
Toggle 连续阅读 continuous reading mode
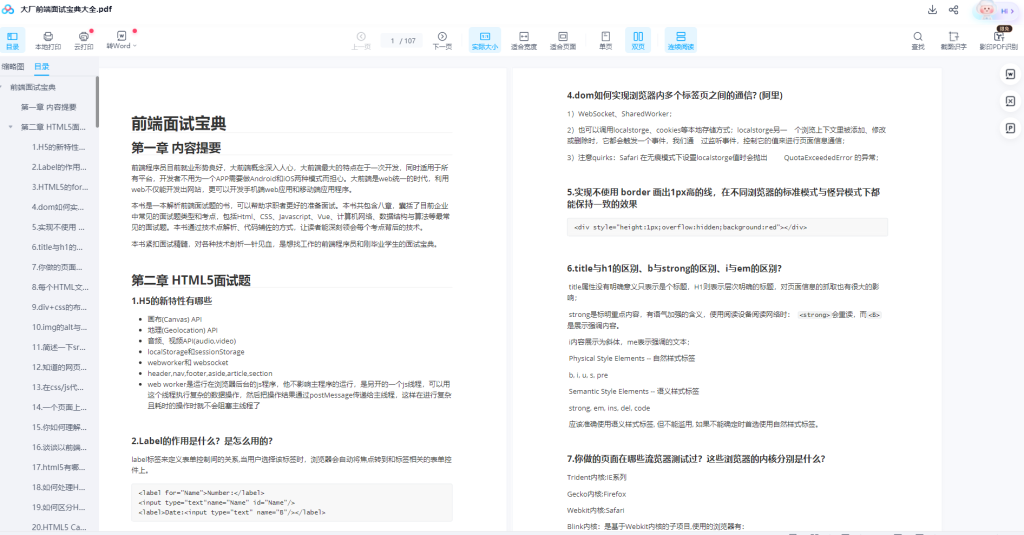click(x=680, y=41)
